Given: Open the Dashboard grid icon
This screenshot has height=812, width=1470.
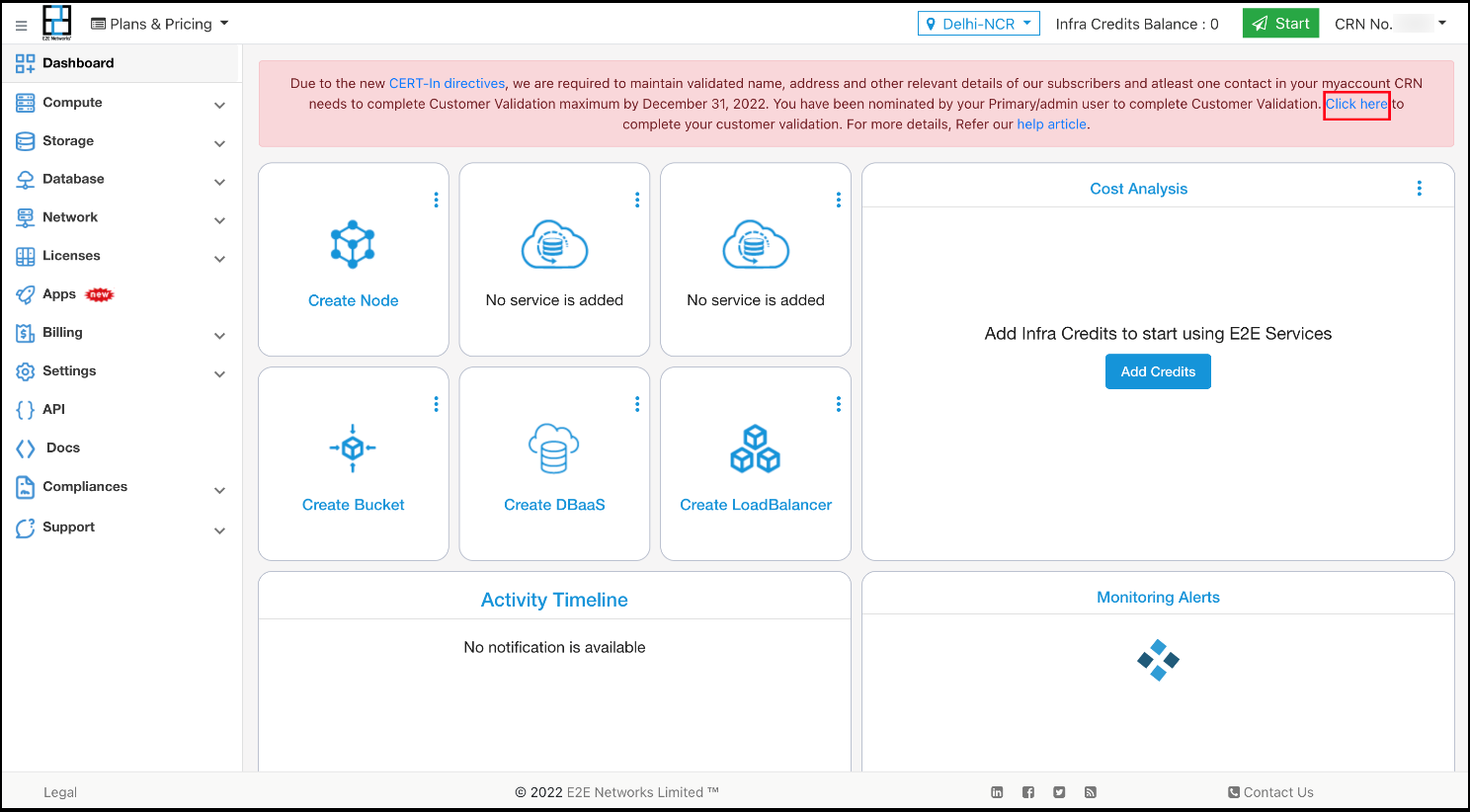Looking at the screenshot, I should (26, 64).
